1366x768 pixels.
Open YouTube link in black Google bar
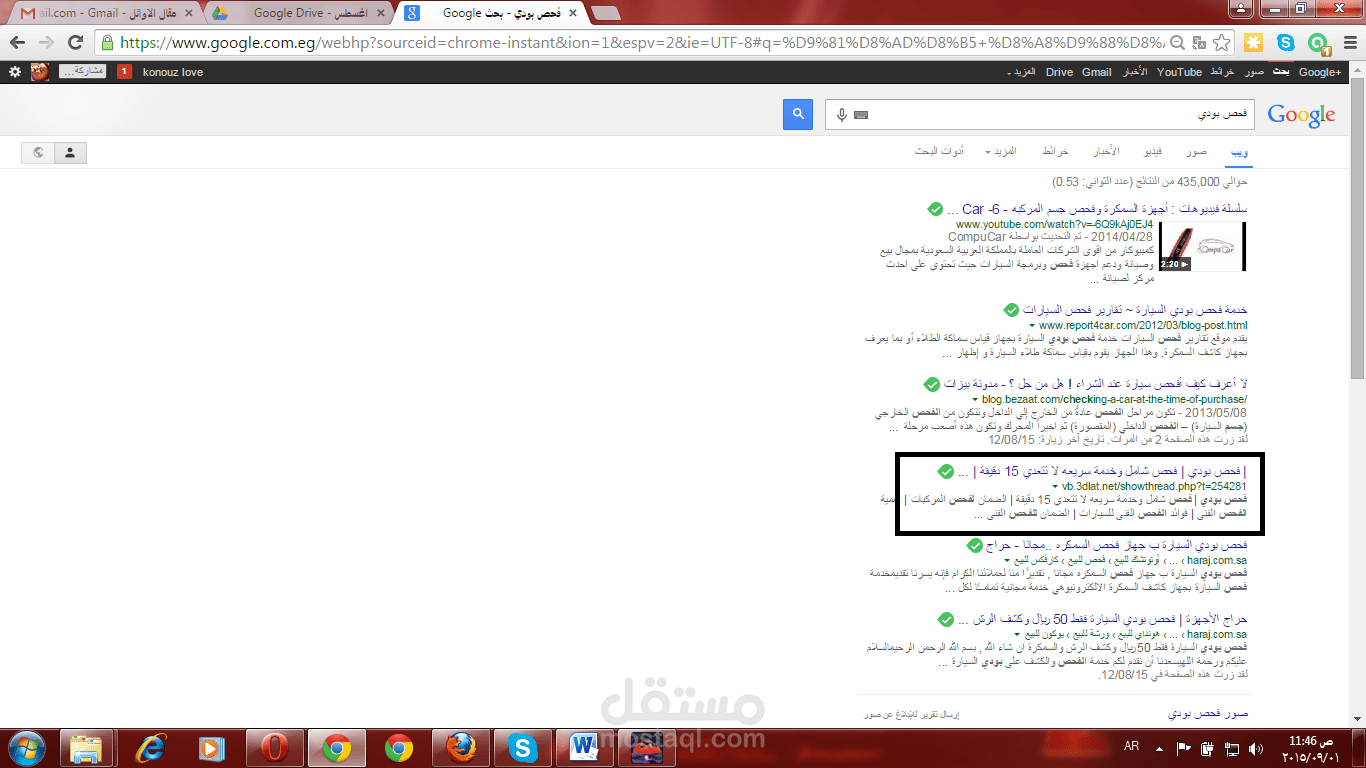coord(1179,72)
